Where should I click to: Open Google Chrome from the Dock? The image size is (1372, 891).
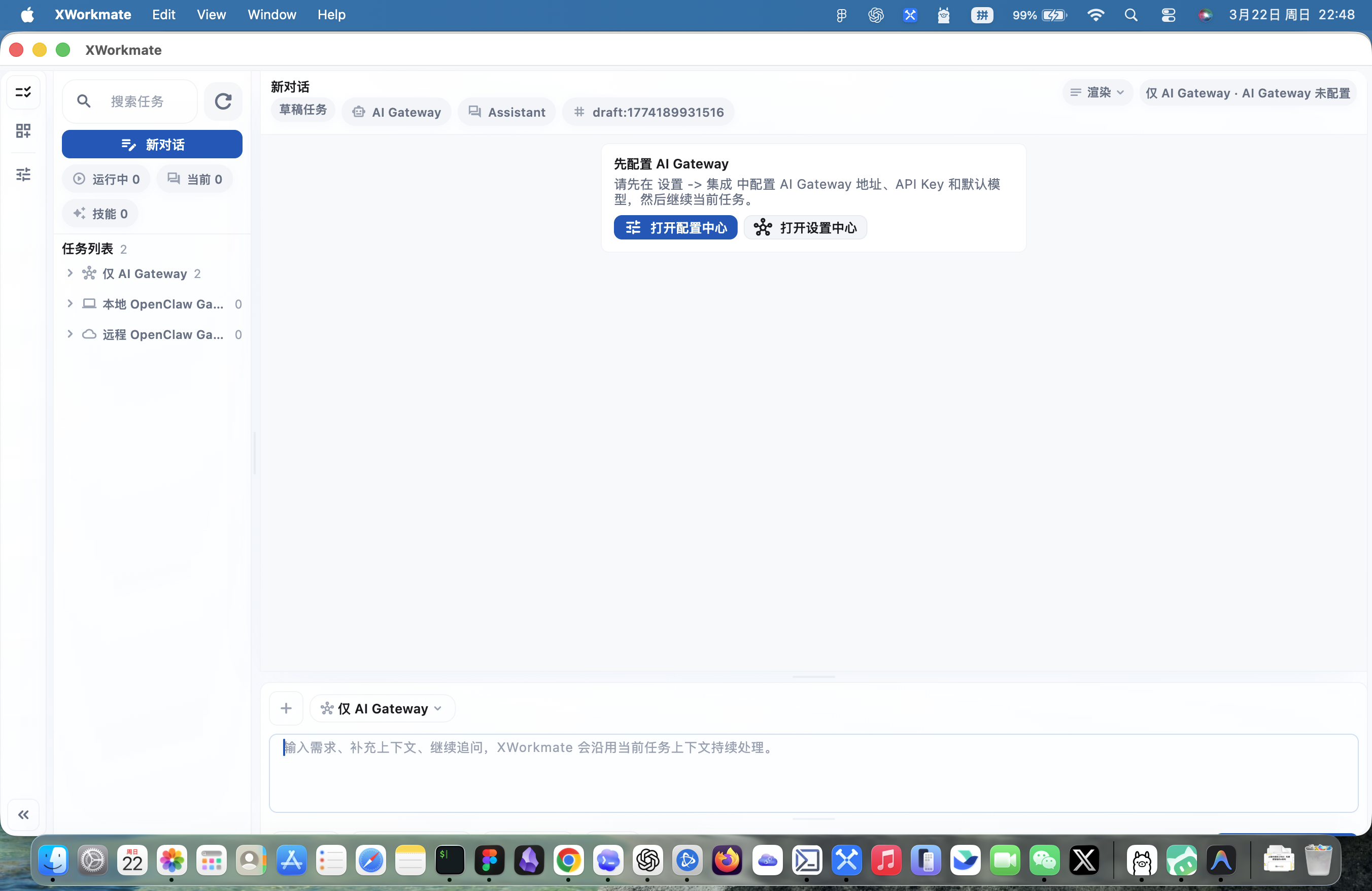coord(568,861)
